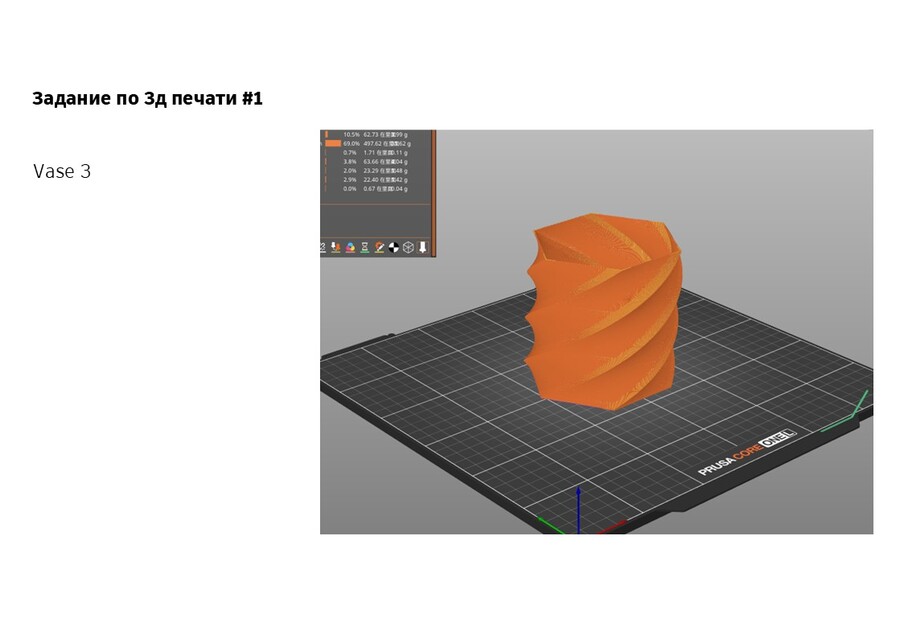Select the orange twisted vase model
This screenshot has height=639, width=900.
(x=604, y=313)
